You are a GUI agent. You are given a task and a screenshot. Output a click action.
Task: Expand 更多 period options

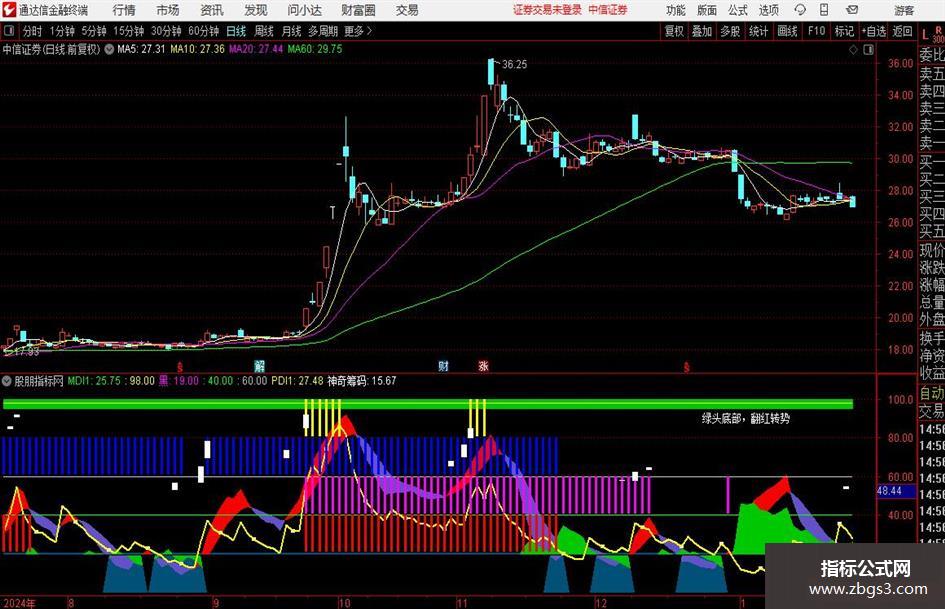[x=358, y=31]
